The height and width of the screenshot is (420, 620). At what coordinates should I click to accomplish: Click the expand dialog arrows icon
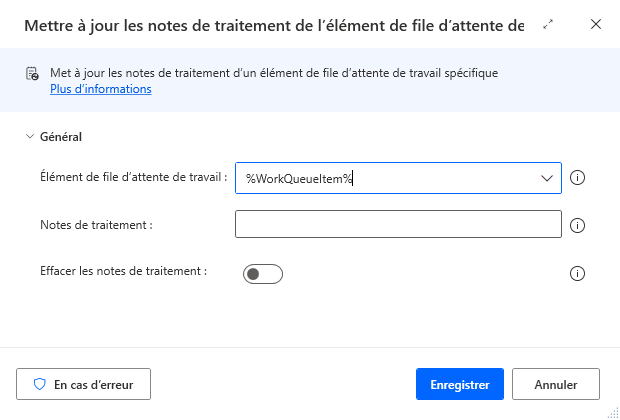pyautogui.click(x=548, y=25)
